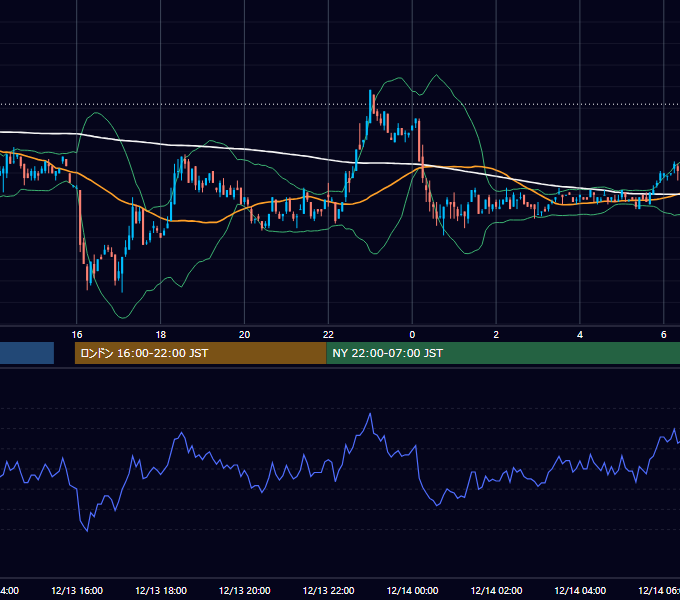
Task: Select the hour label 16 on upper axis
Action: click(x=77, y=335)
